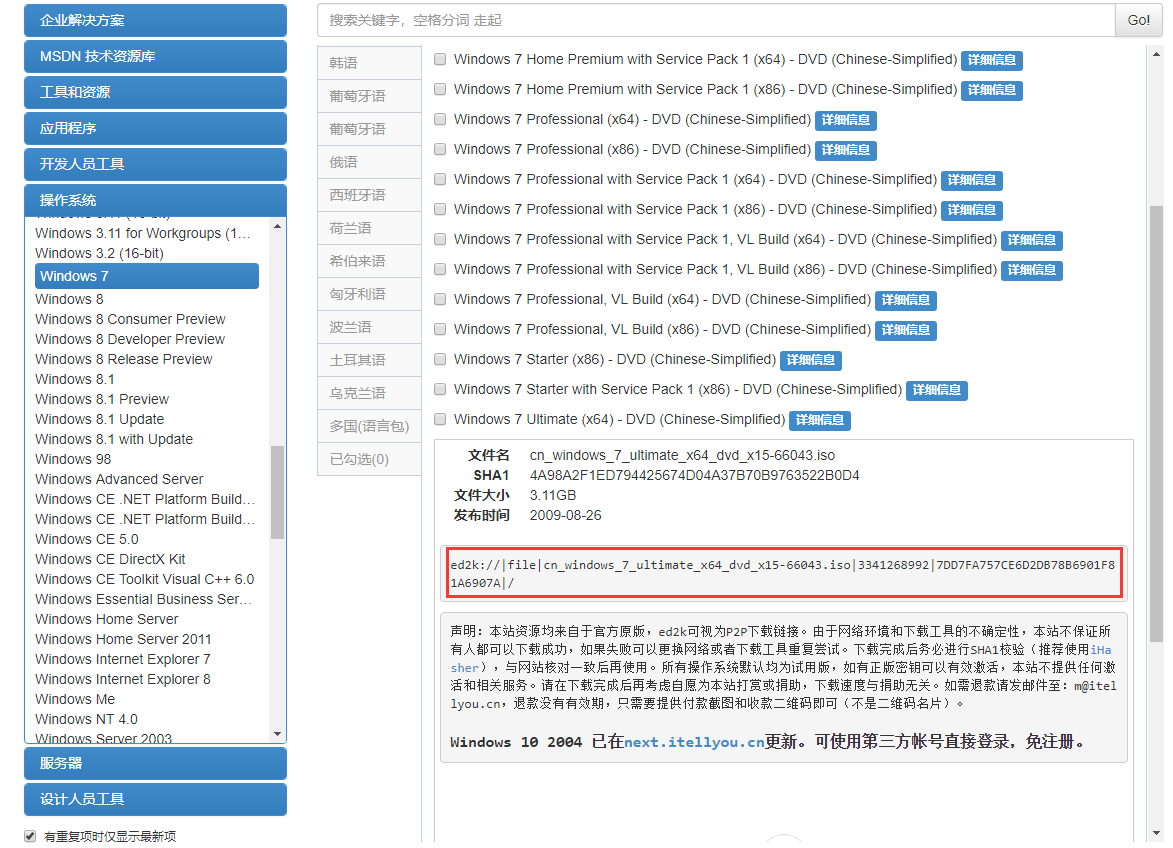The width and height of the screenshot is (1173, 848).
Task: Click the Go! search button
Action: 1138,20
